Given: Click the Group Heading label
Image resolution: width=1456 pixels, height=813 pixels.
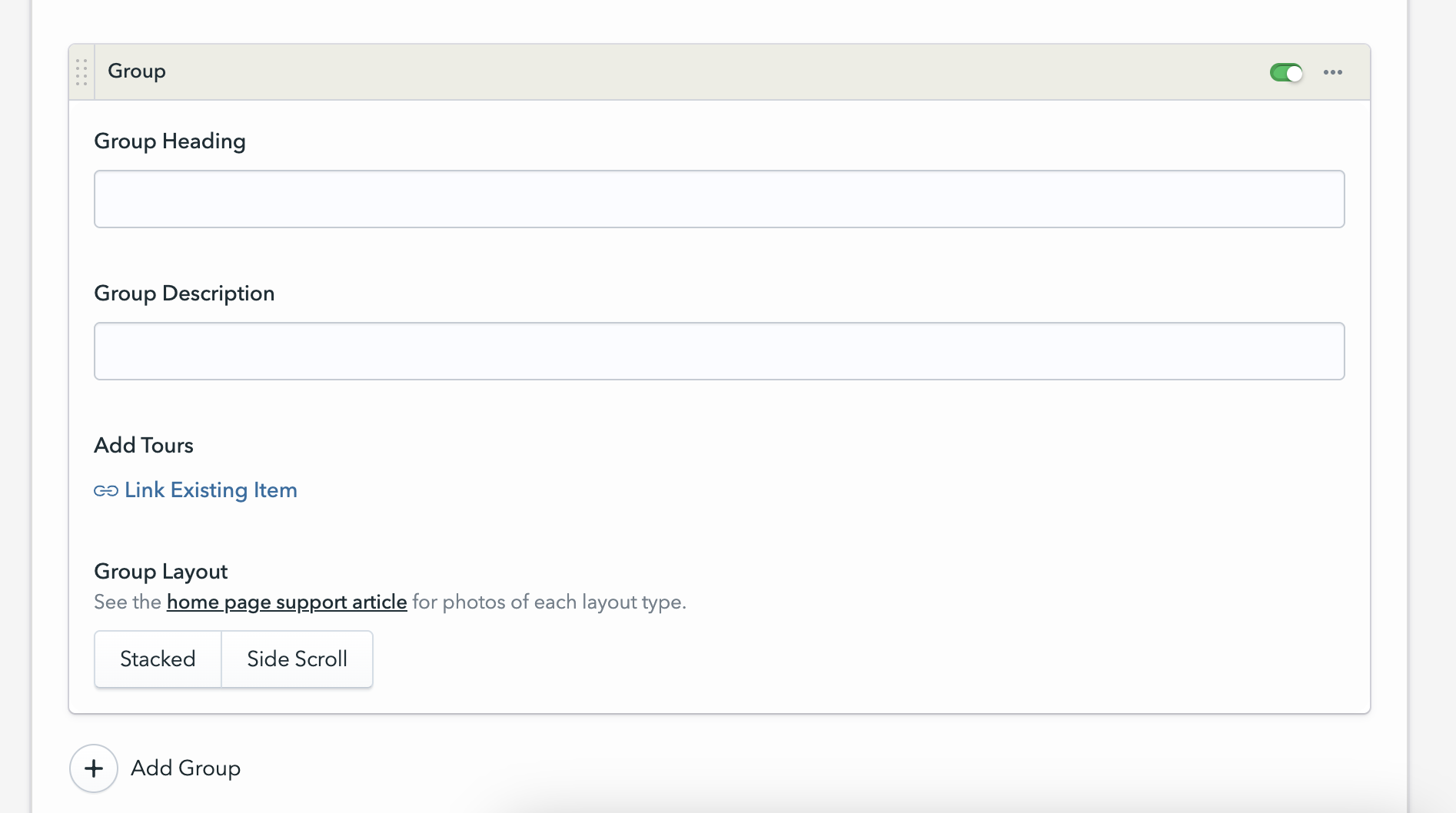Looking at the screenshot, I should [170, 141].
